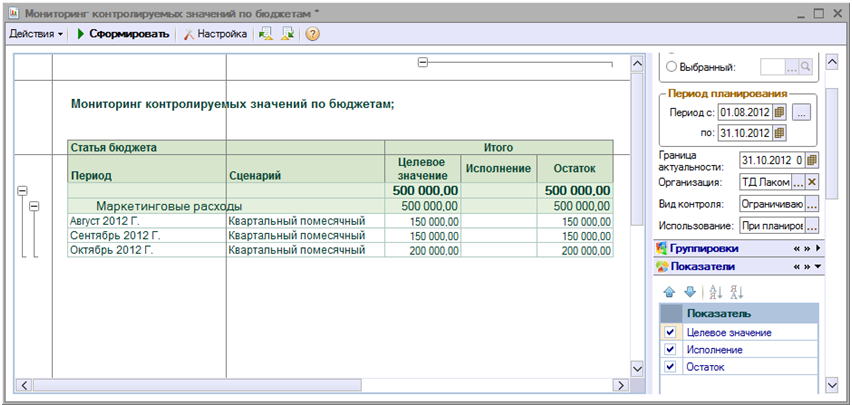Expand the Группировки panel
The height and width of the screenshot is (405, 852).
click(x=819, y=247)
